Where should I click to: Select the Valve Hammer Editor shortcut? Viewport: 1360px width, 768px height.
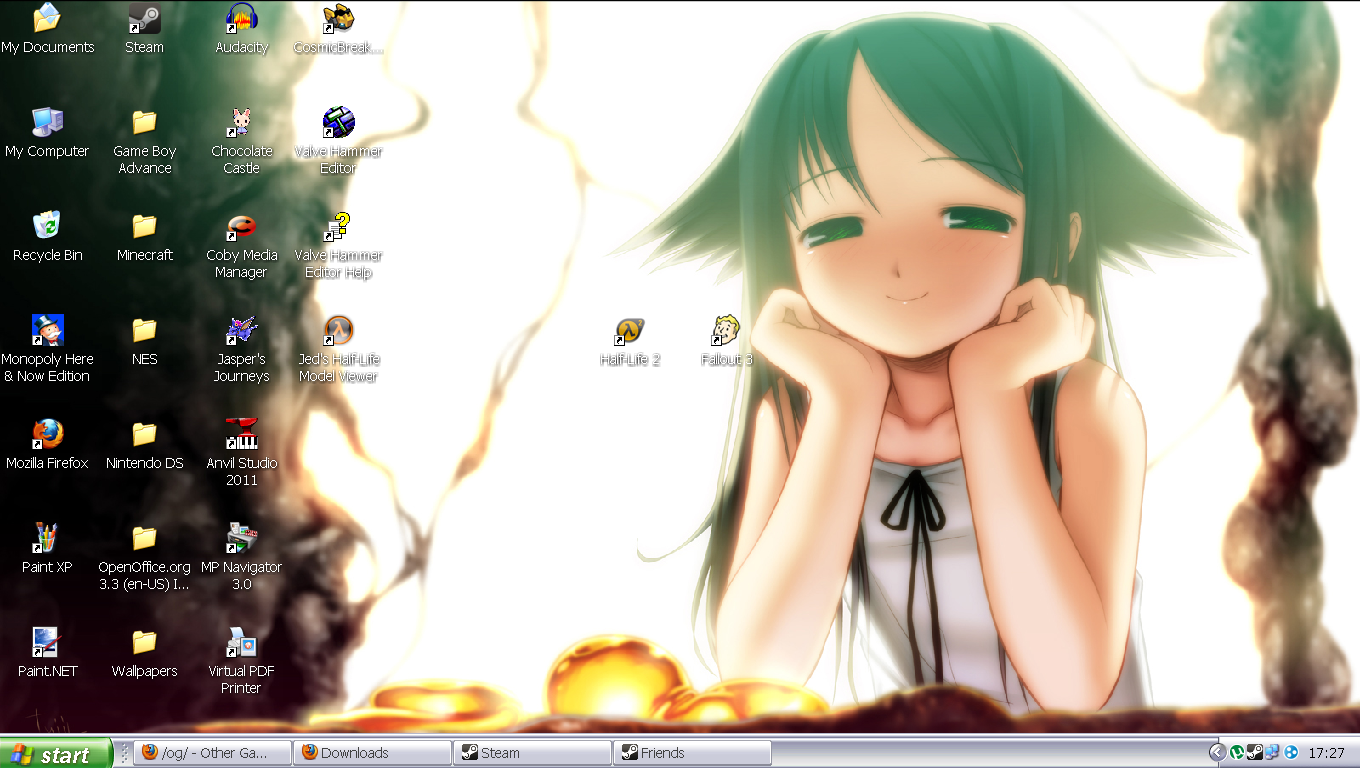tap(338, 141)
